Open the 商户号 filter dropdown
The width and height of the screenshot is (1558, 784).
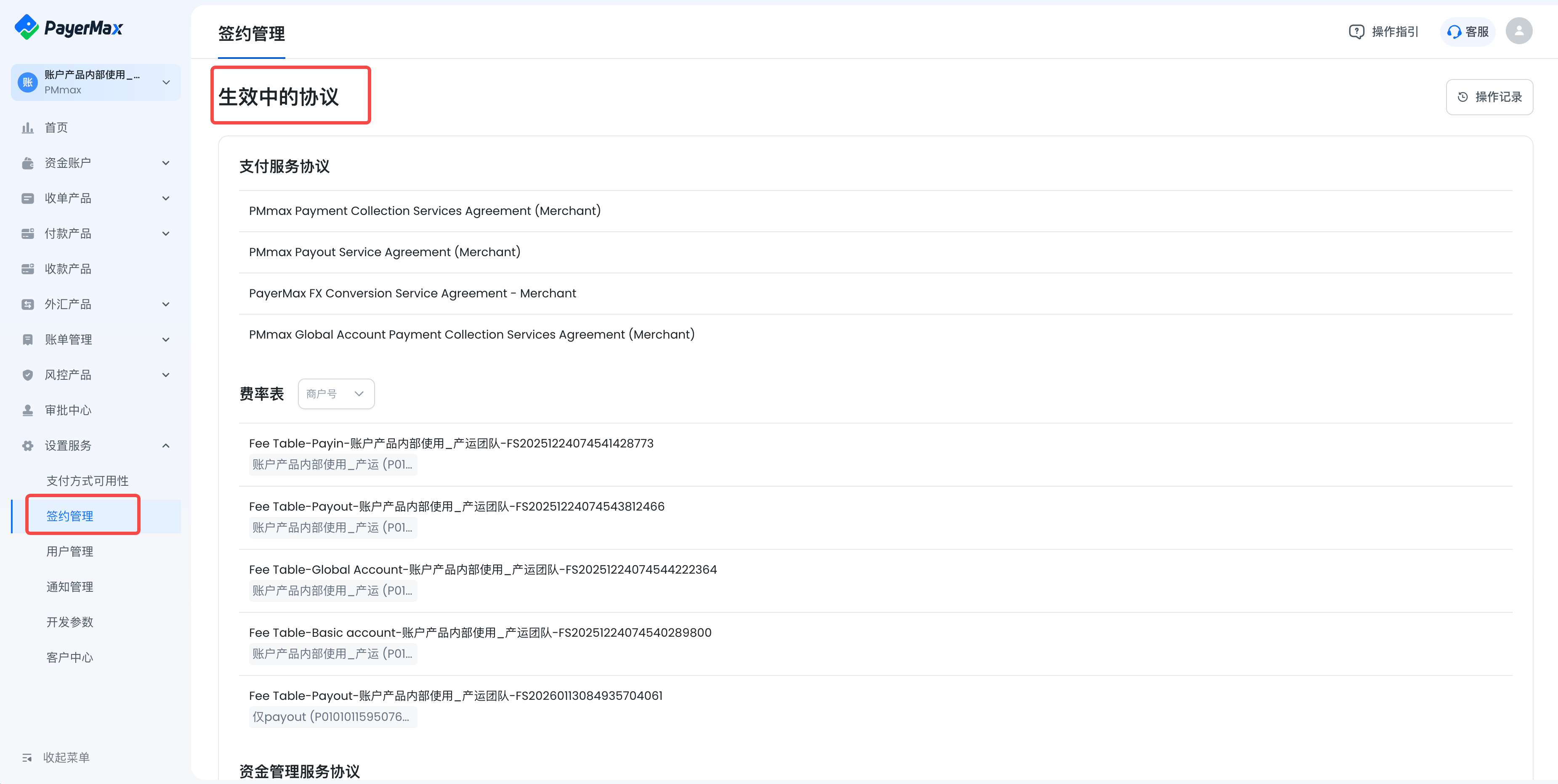336,394
